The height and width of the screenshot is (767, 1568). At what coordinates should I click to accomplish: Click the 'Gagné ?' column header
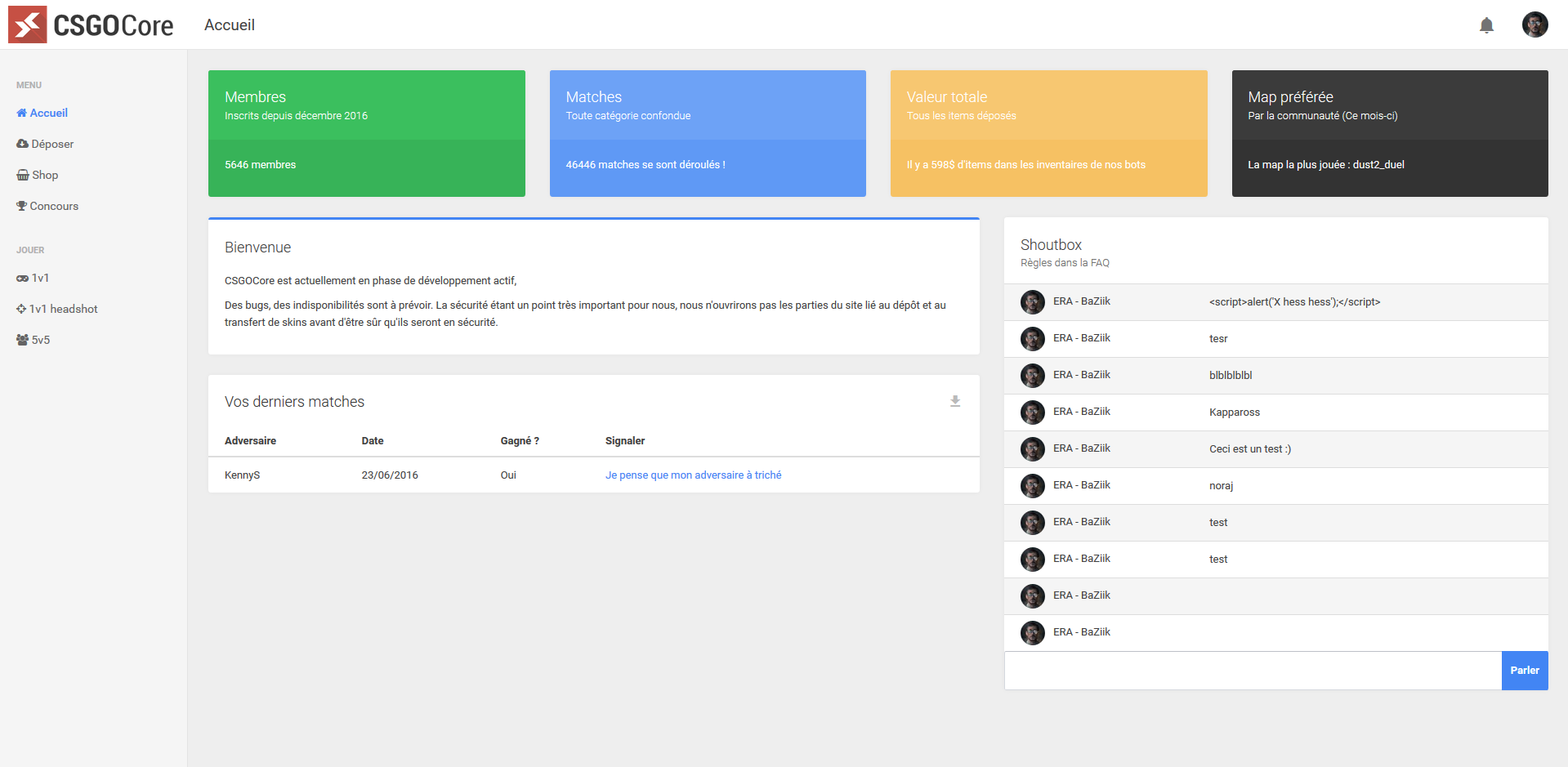pyautogui.click(x=520, y=440)
